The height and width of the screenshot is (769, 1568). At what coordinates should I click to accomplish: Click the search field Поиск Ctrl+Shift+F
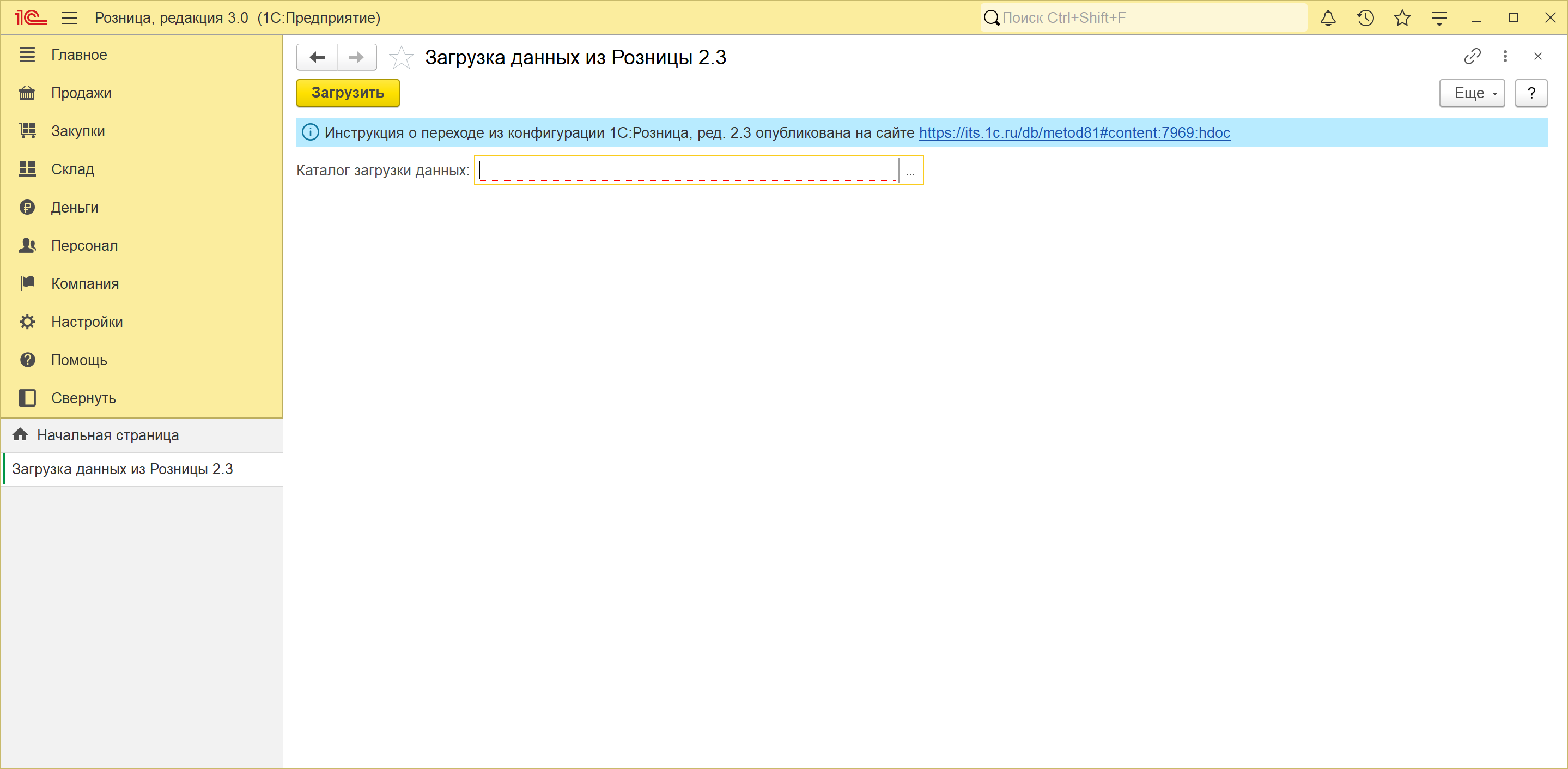(x=1144, y=17)
